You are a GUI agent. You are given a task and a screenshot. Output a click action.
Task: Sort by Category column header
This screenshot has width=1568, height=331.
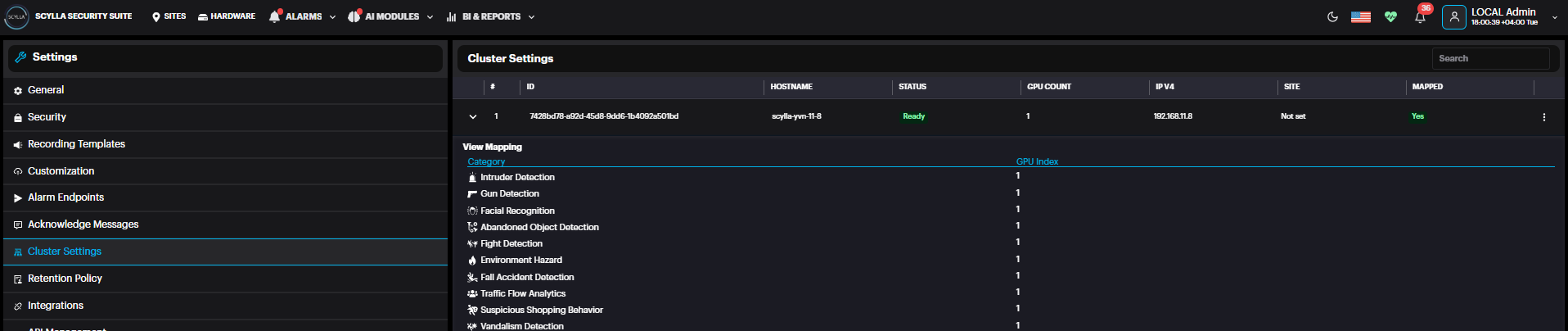click(486, 161)
